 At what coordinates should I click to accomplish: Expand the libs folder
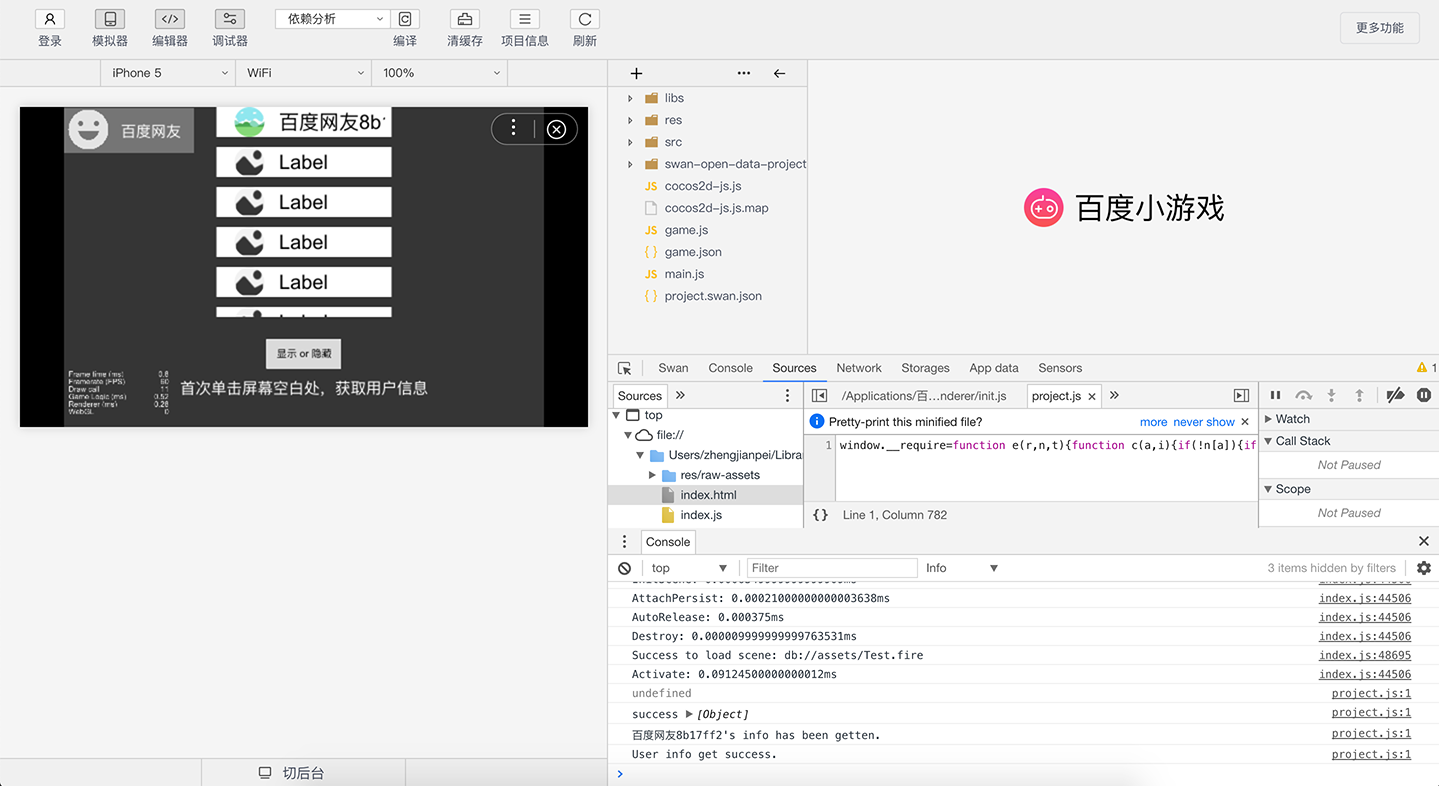coord(630,98)
